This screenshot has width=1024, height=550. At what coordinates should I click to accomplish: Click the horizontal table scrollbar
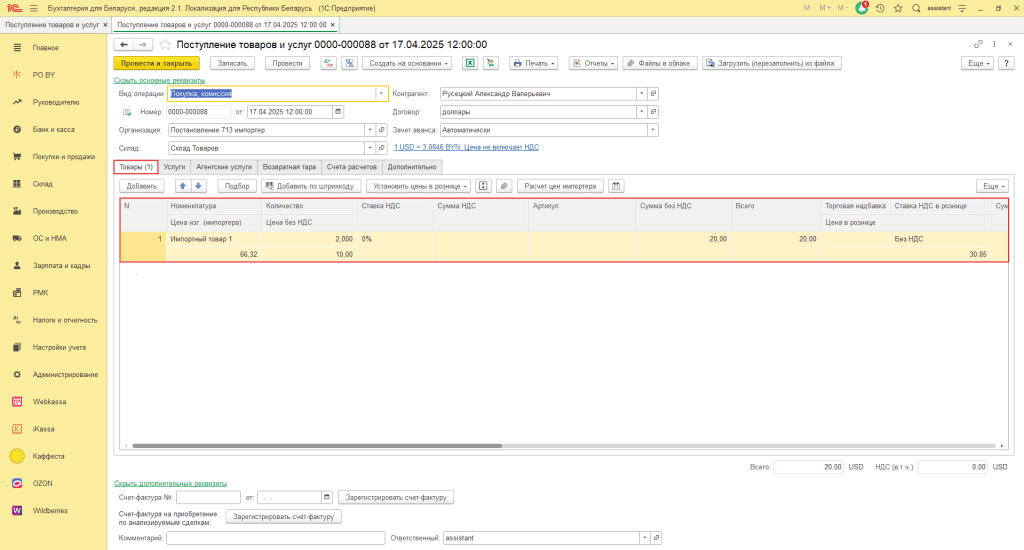point(317,445)
